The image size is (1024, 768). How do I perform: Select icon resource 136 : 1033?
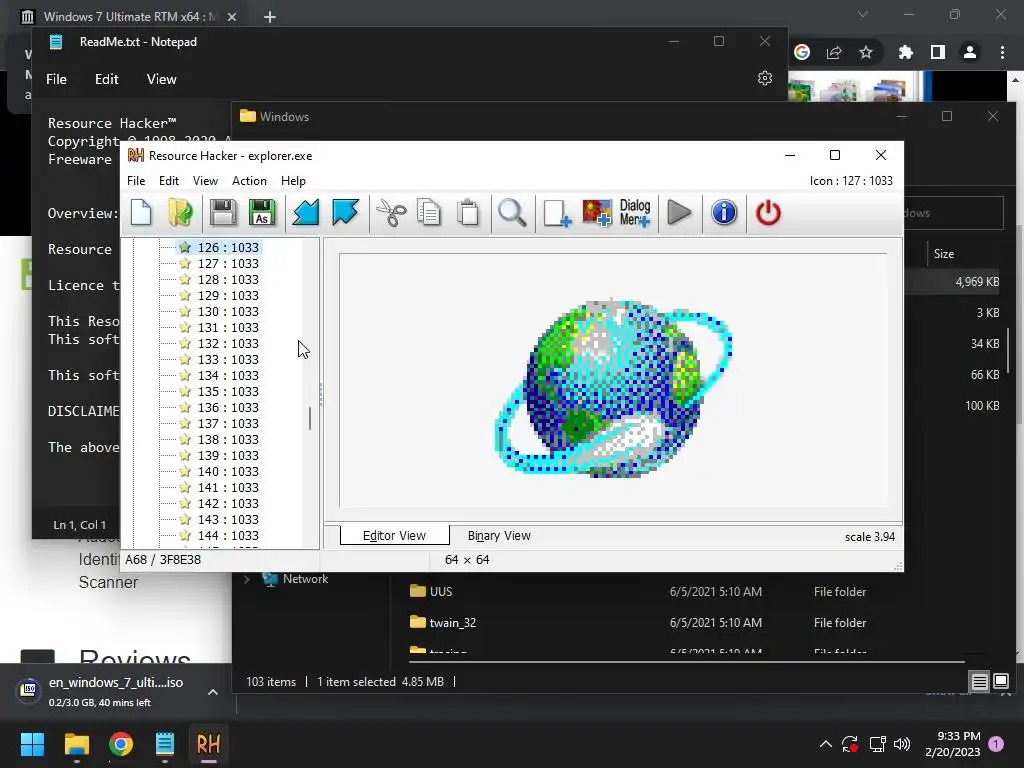coord(220,408)
